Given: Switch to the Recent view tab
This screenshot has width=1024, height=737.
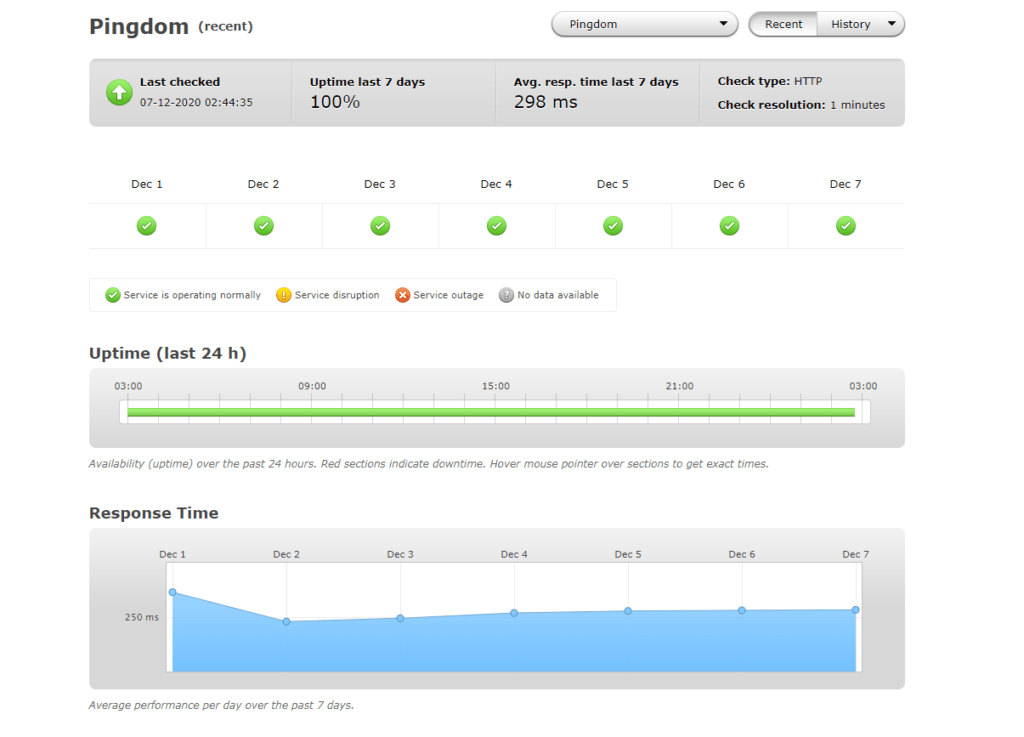Looking at the screenshot, I should click(783, 24).
